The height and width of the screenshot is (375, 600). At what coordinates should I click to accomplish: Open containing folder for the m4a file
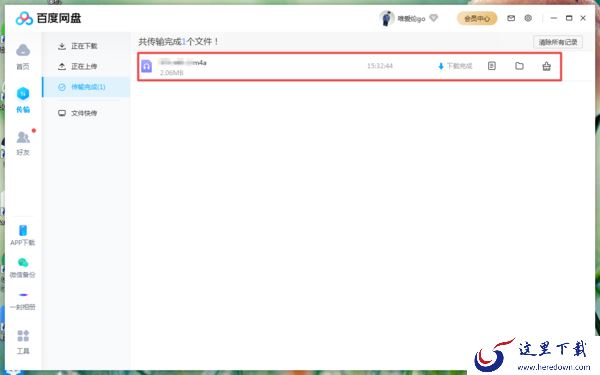[519, 66]
